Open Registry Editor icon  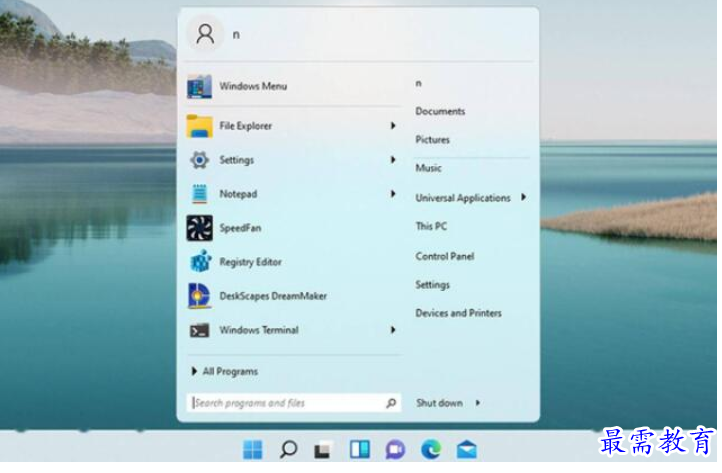tap(200, 262)
